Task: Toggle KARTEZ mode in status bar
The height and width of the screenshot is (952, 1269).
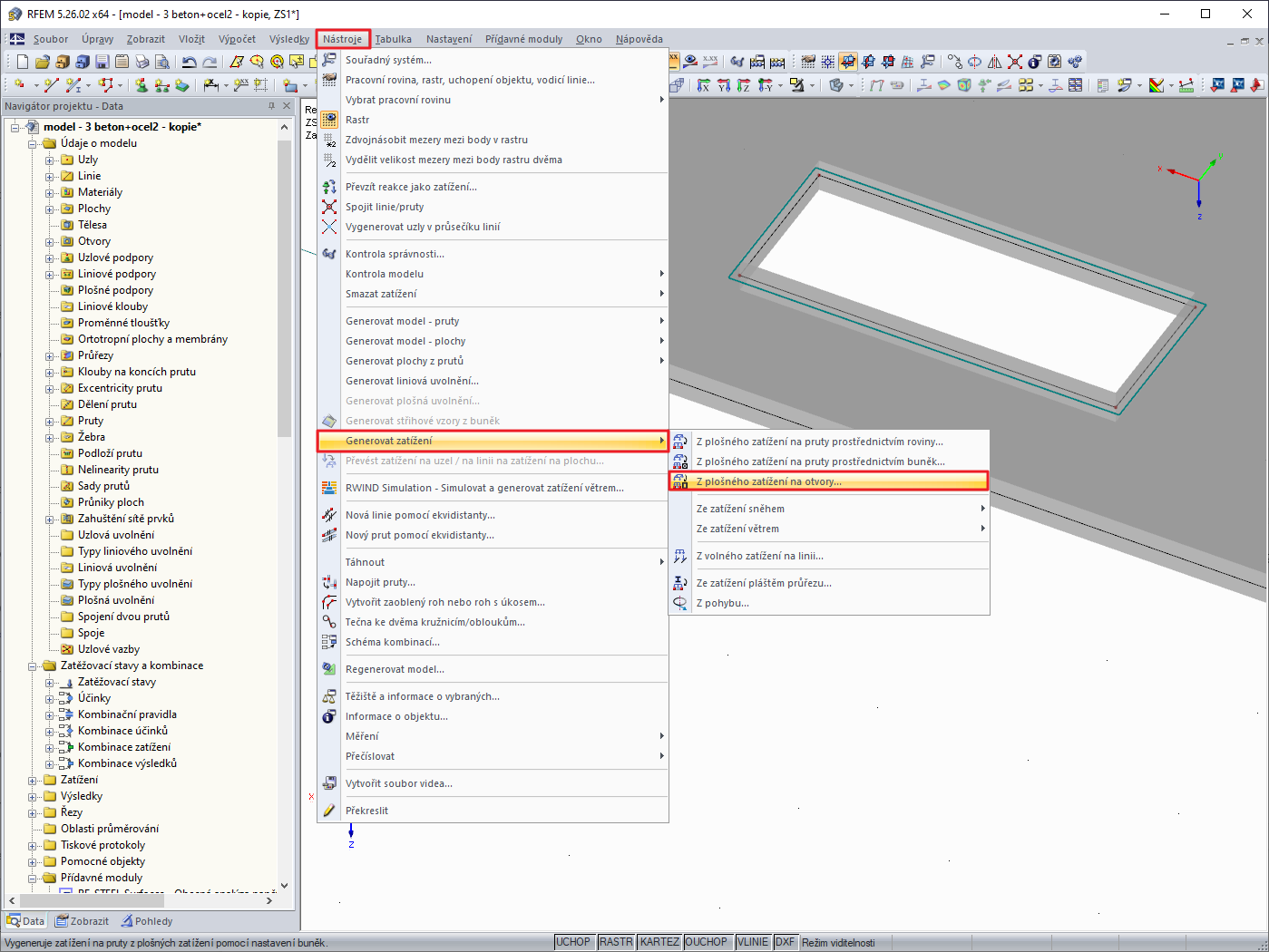Action: click(659, 943)
